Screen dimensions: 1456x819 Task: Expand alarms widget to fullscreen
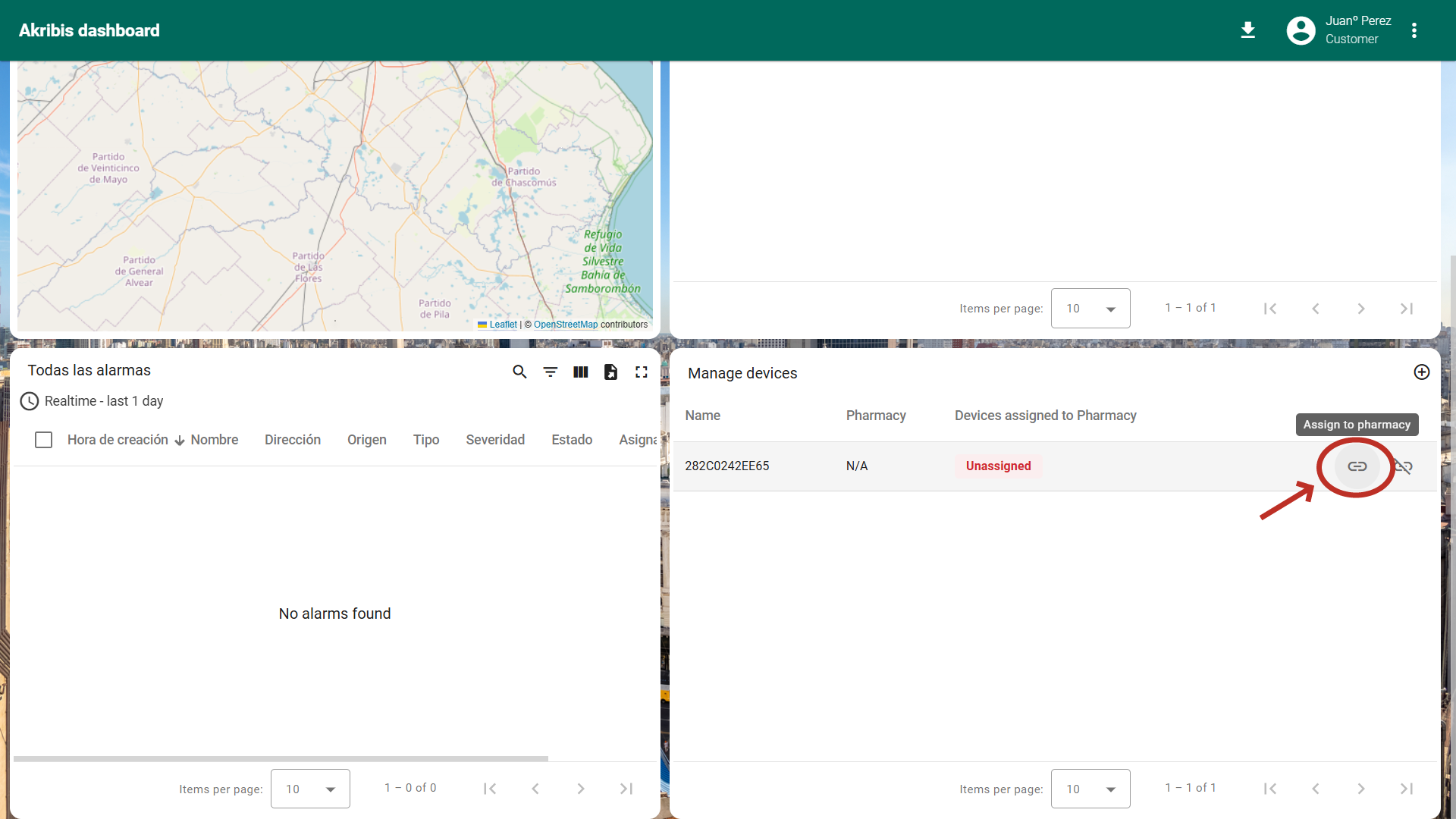pyautogui.click(x=642, y=372)
